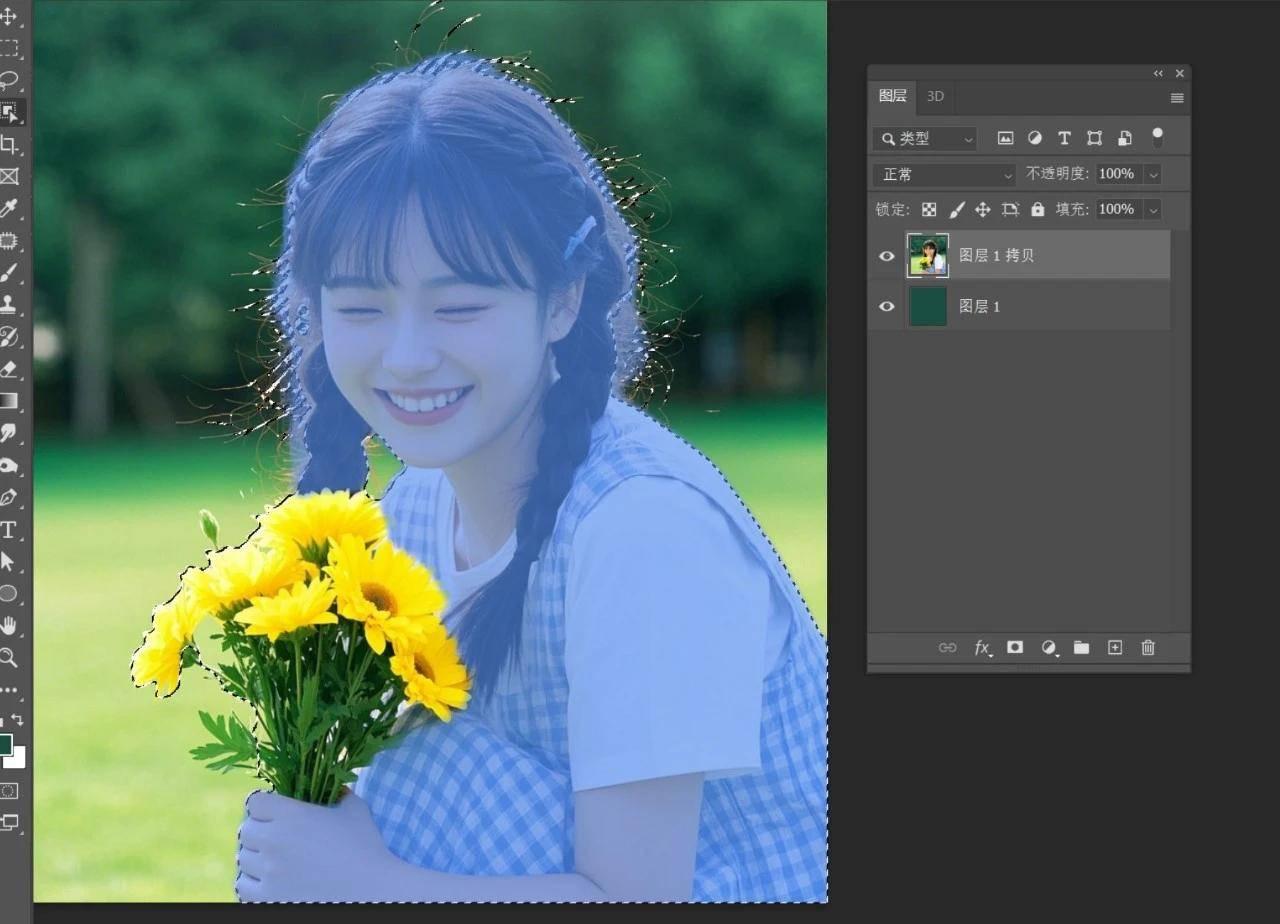Viewport: 1280px width, 924px height.
Task: Toggle the layer filter on/off switch
Action: click(x=1157, y=137)
